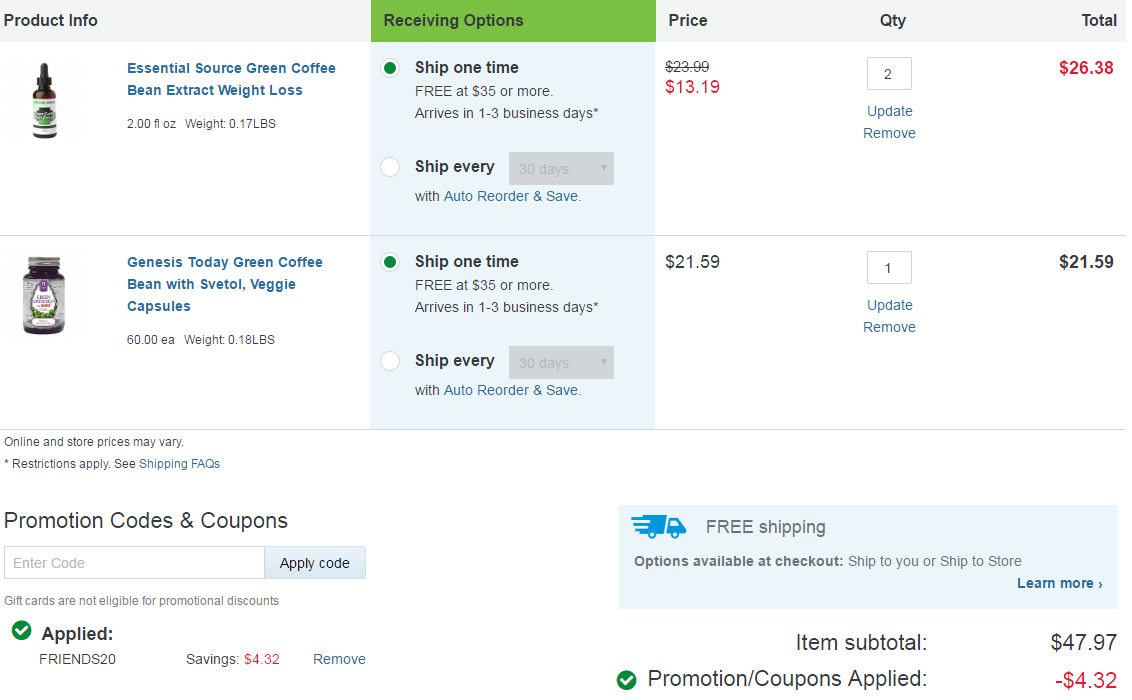Open Genesis Today Green Coffee bottle image
Viewport: 1132px width, 700px height.
coord(45,296)
